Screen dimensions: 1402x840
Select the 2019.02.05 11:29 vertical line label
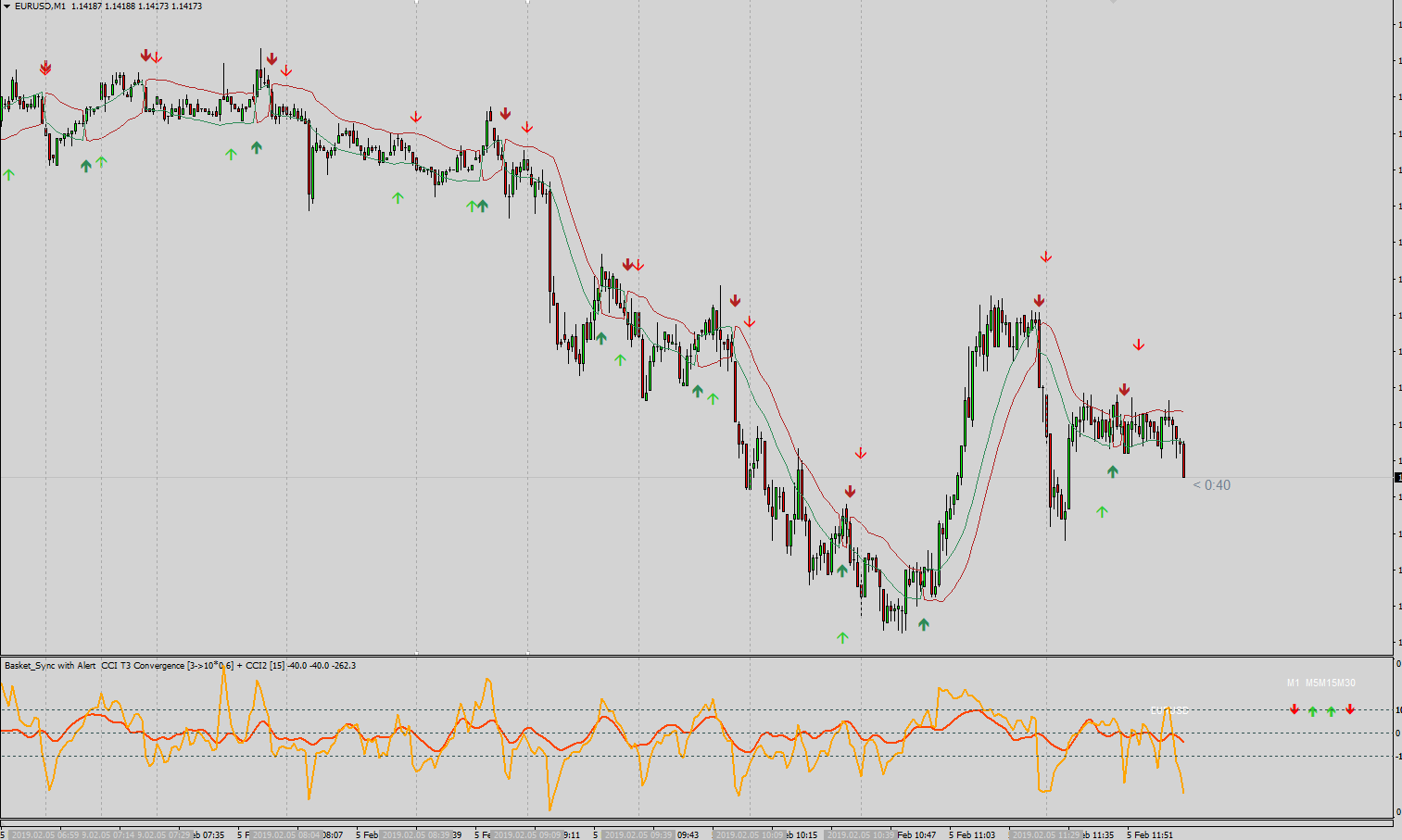[x=1046, y=834]
